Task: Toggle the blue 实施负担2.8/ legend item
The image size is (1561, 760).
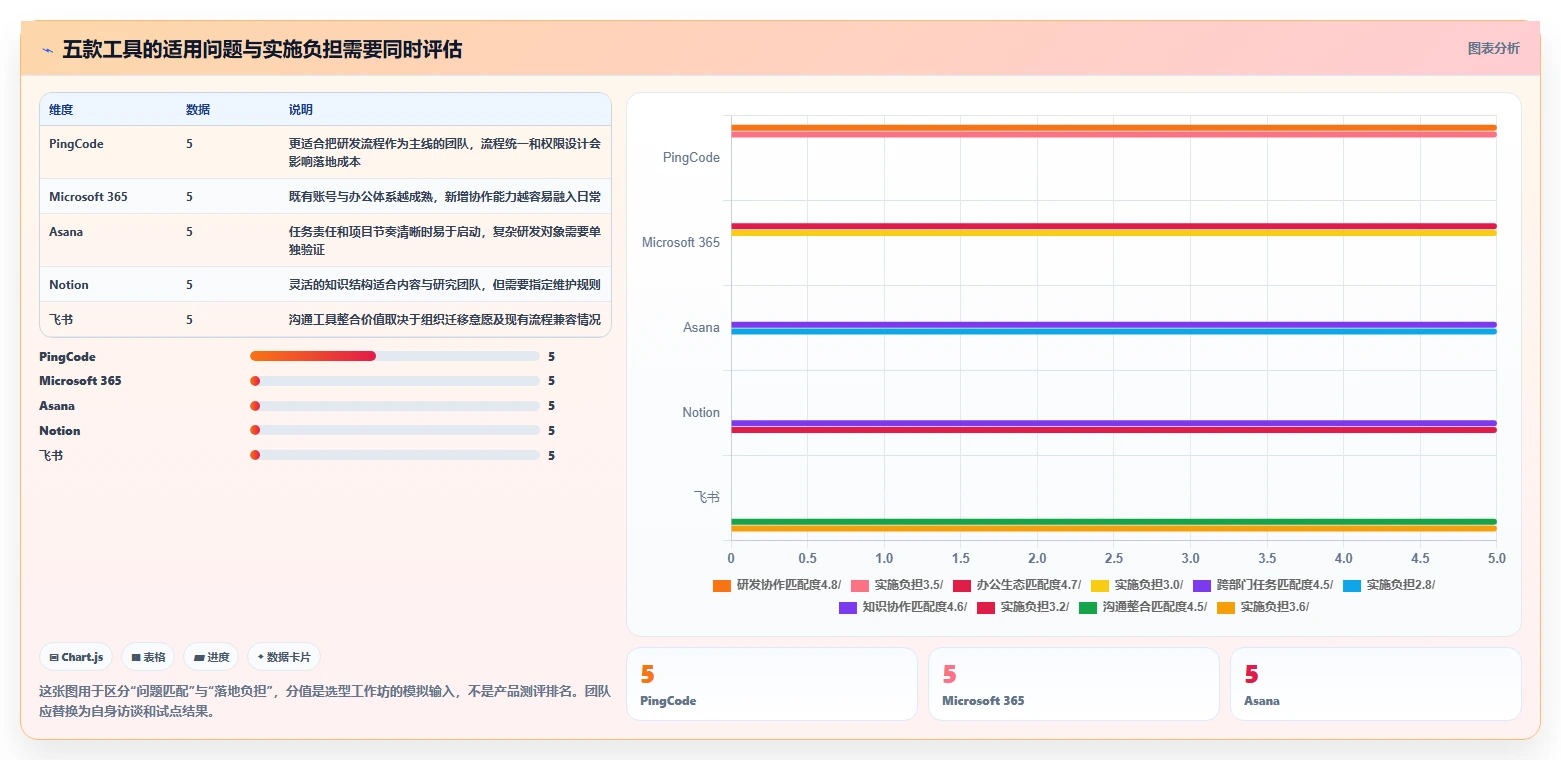Action: (1389, 585)
